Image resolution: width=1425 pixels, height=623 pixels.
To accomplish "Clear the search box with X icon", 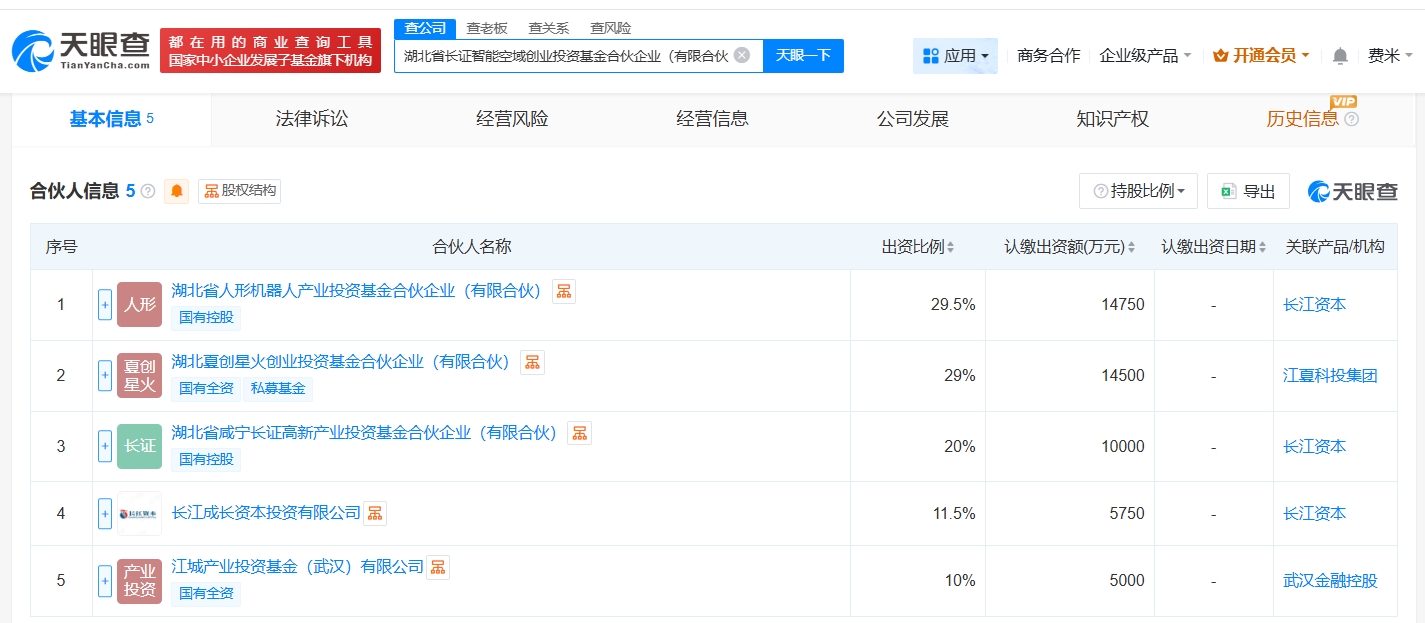I will (x=741, y=55).
